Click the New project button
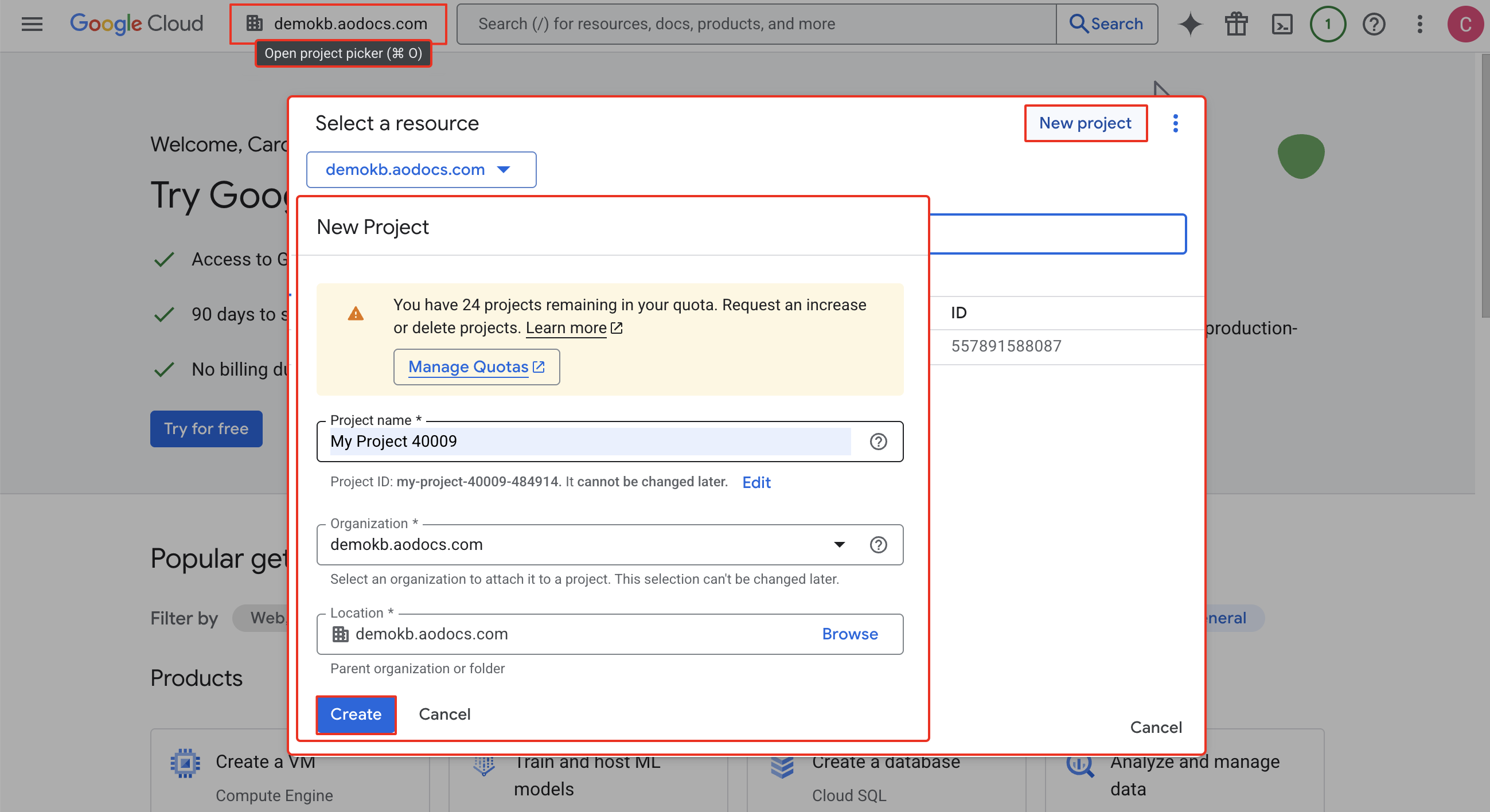This screenshot has height=812, width=1490. point(1085,123)
